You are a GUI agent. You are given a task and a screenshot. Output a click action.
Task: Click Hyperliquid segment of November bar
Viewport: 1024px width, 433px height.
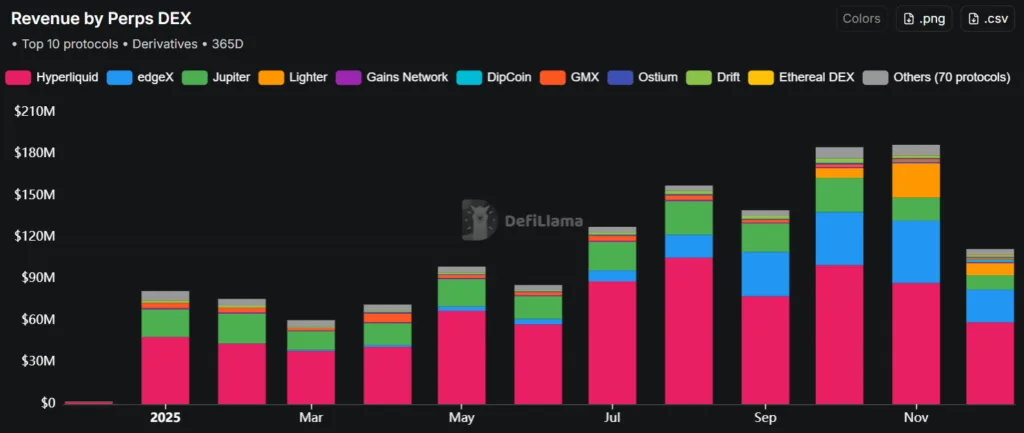coord(916,344)
